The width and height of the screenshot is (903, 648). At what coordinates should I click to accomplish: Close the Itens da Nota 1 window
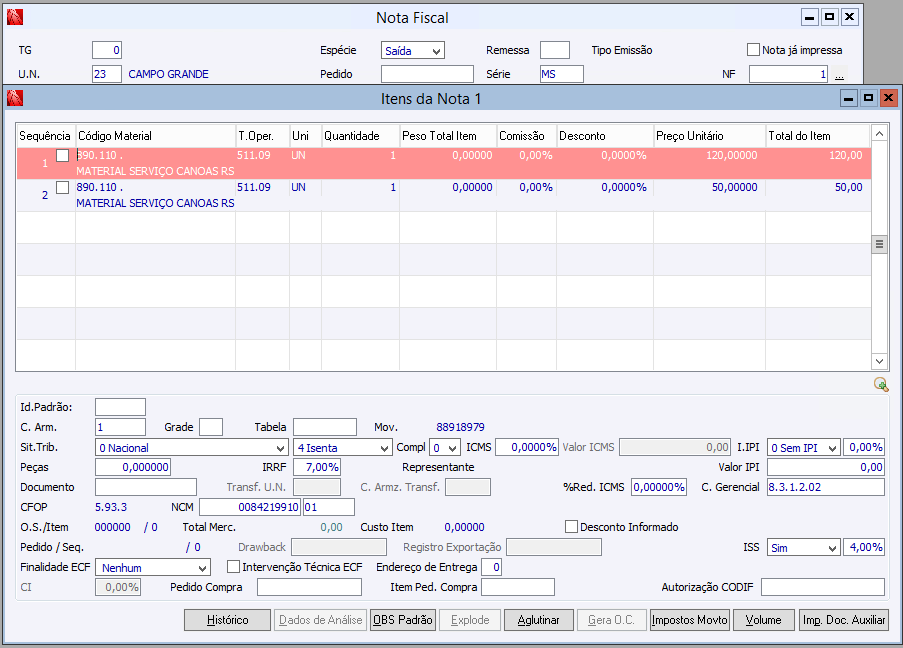[x=887, y=98]
